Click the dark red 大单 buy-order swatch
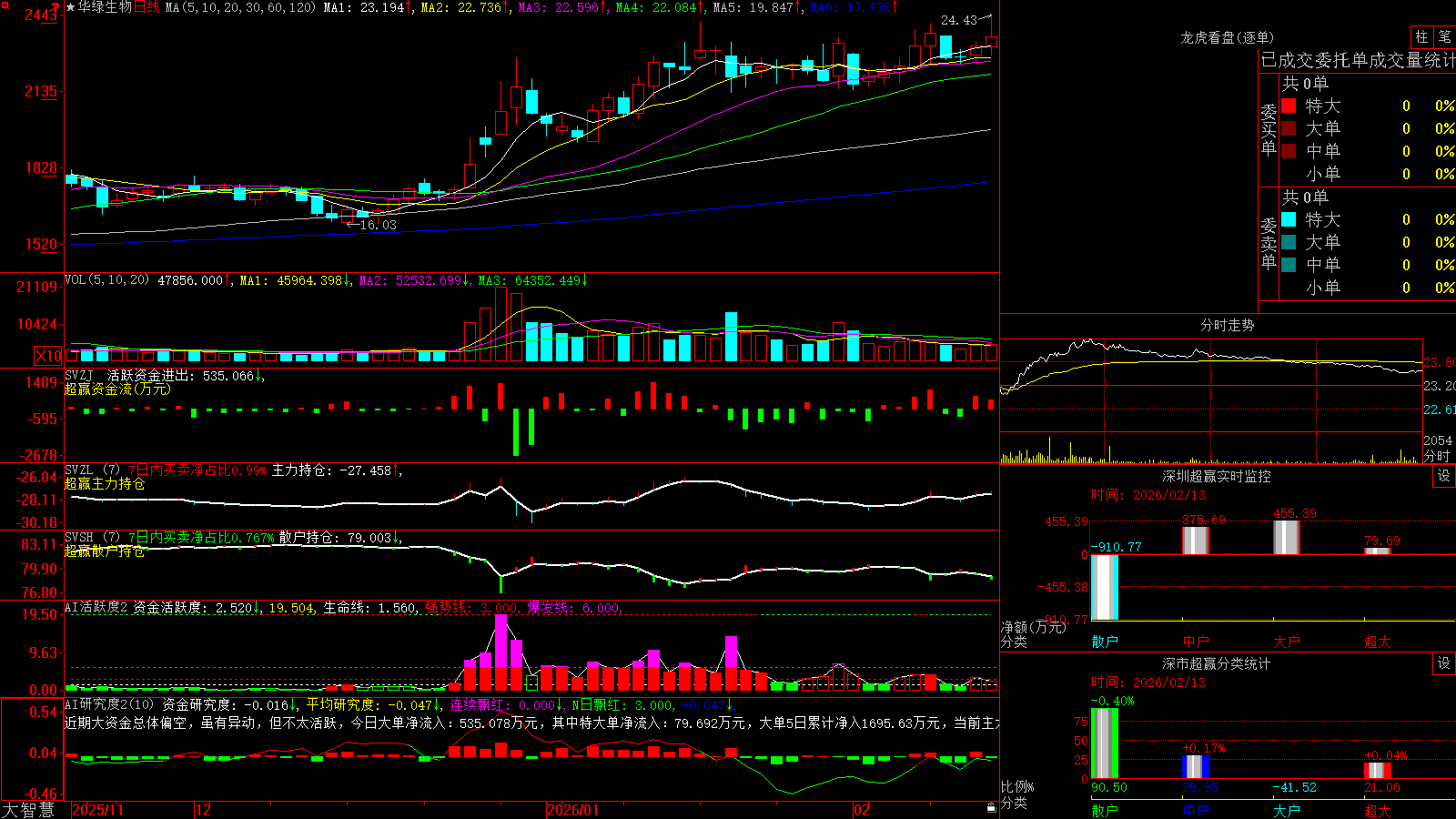The height and width of the screenshot is (819, 1456). tap(1289, 128)
